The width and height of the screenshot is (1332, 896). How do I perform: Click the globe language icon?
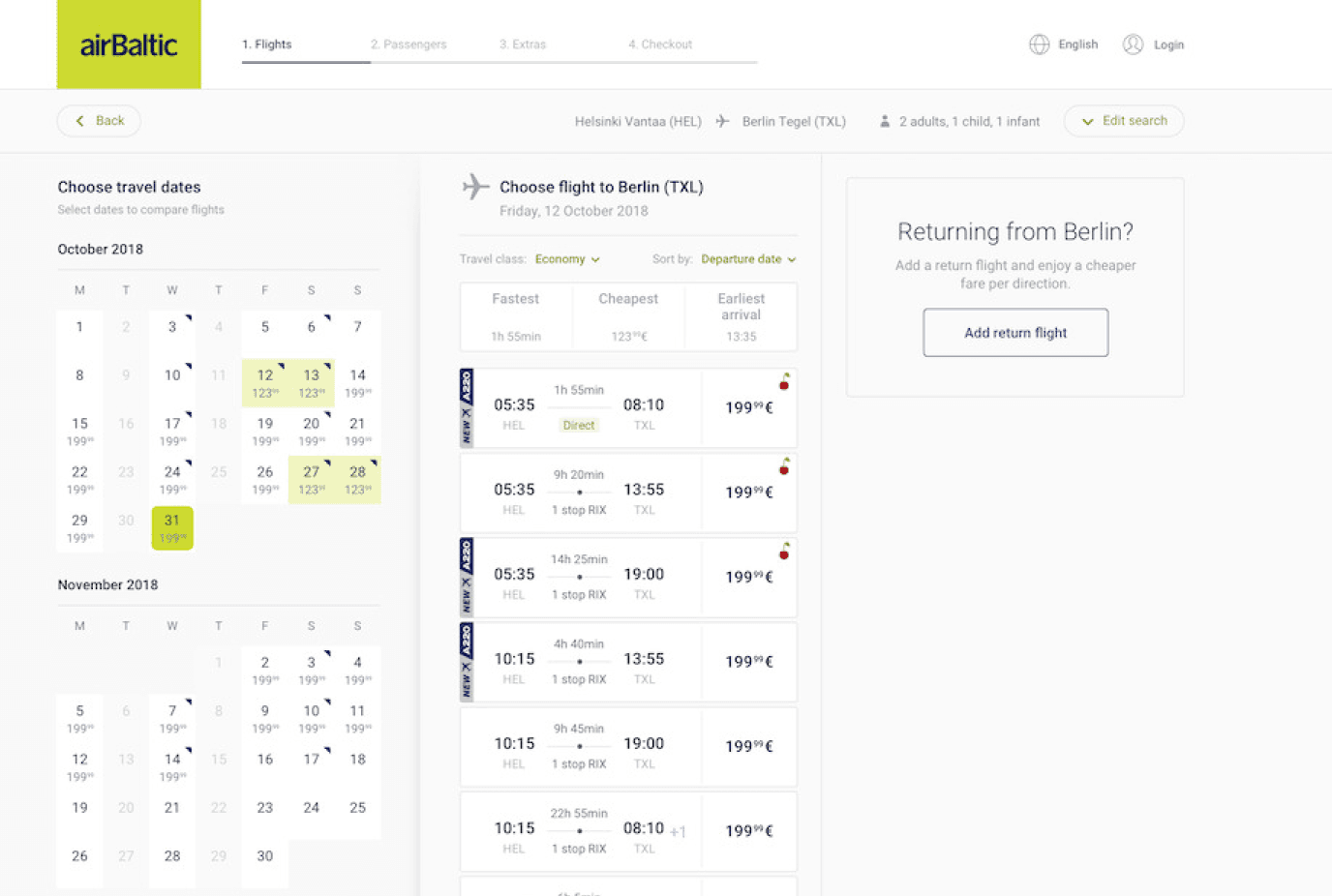(x=1039, y=45)
